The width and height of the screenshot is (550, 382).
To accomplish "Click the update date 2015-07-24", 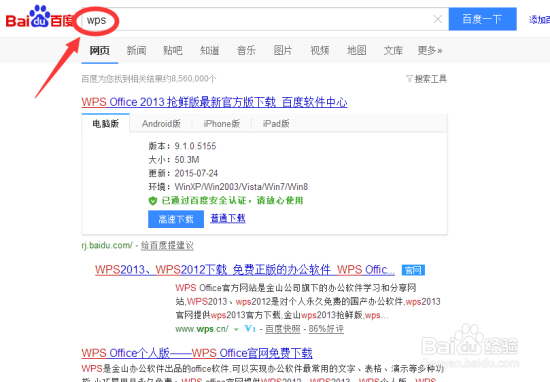I will coord(196,173).
